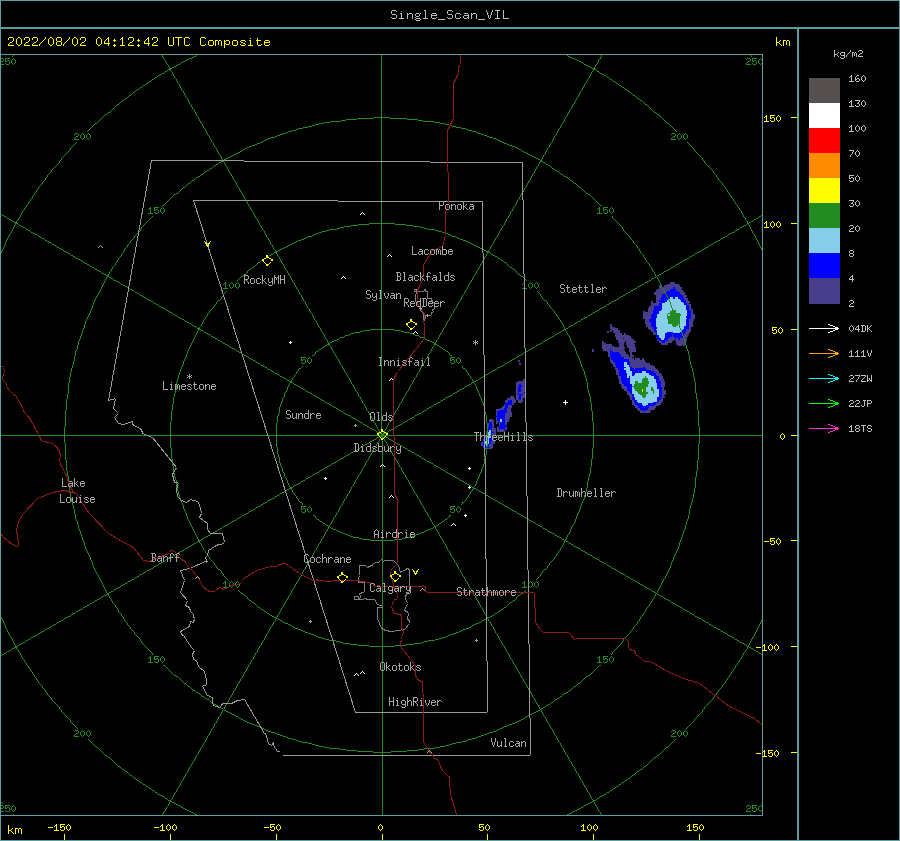Click the yellow 30-50 legend swatch
900x841 pixels.
[x=824, y=191]
